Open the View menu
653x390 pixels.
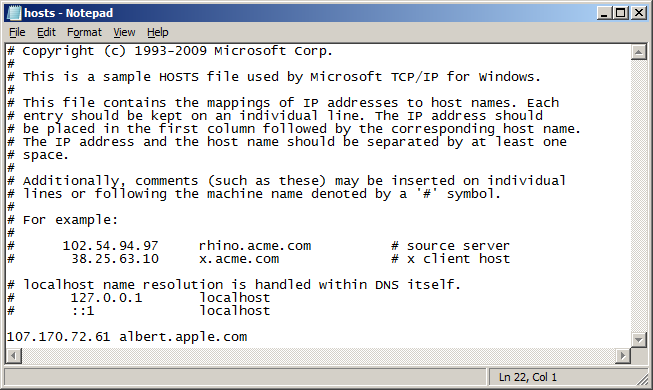[x=124, y=32]
